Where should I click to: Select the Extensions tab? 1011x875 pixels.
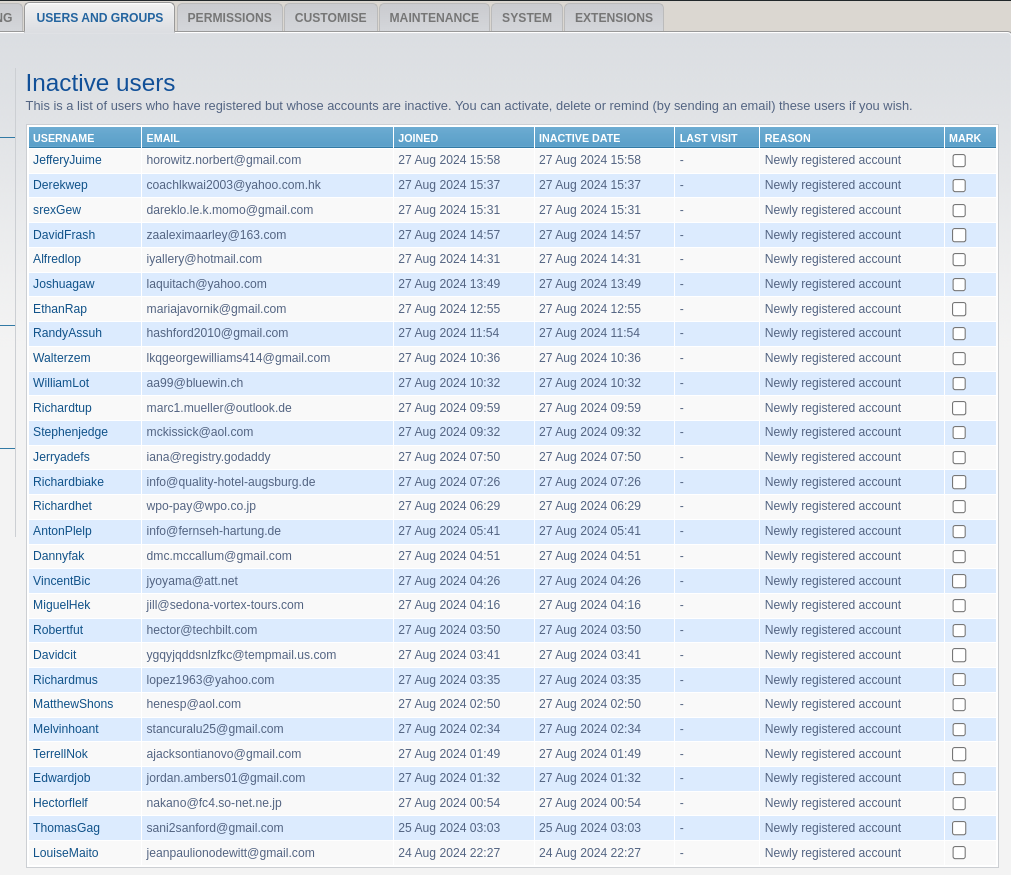pos(613,18)
